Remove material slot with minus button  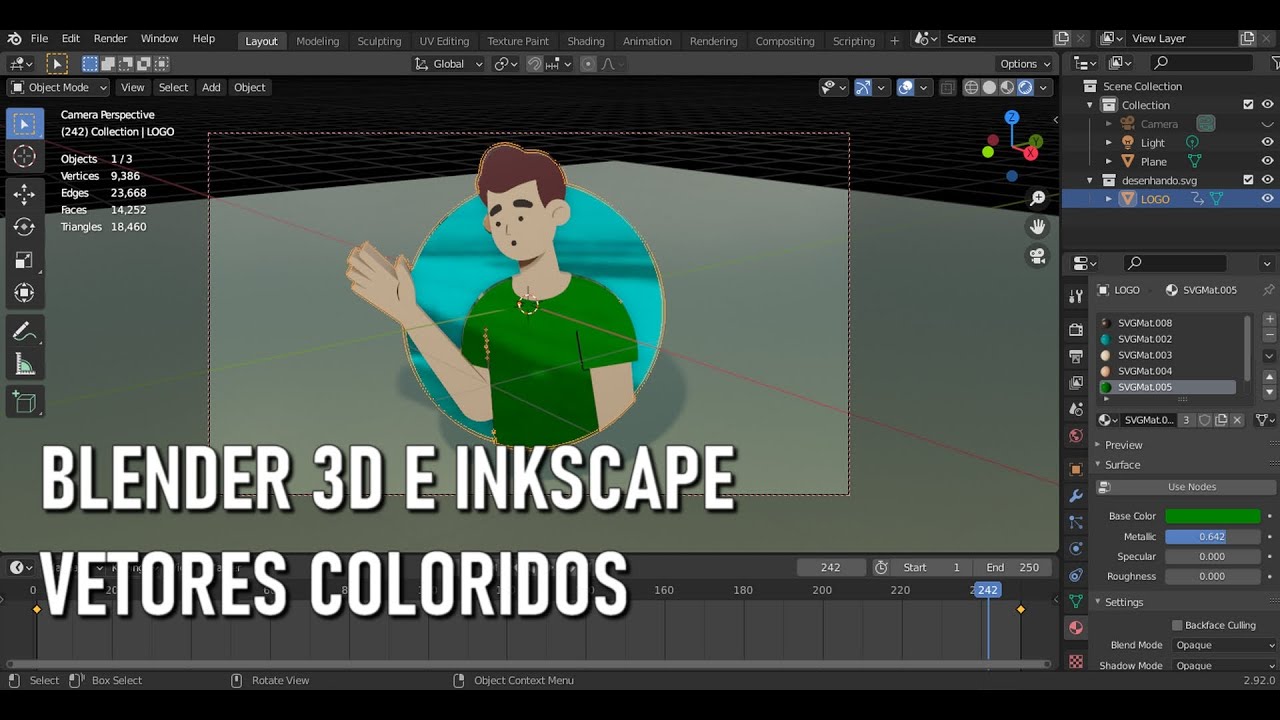point(1269,335)
